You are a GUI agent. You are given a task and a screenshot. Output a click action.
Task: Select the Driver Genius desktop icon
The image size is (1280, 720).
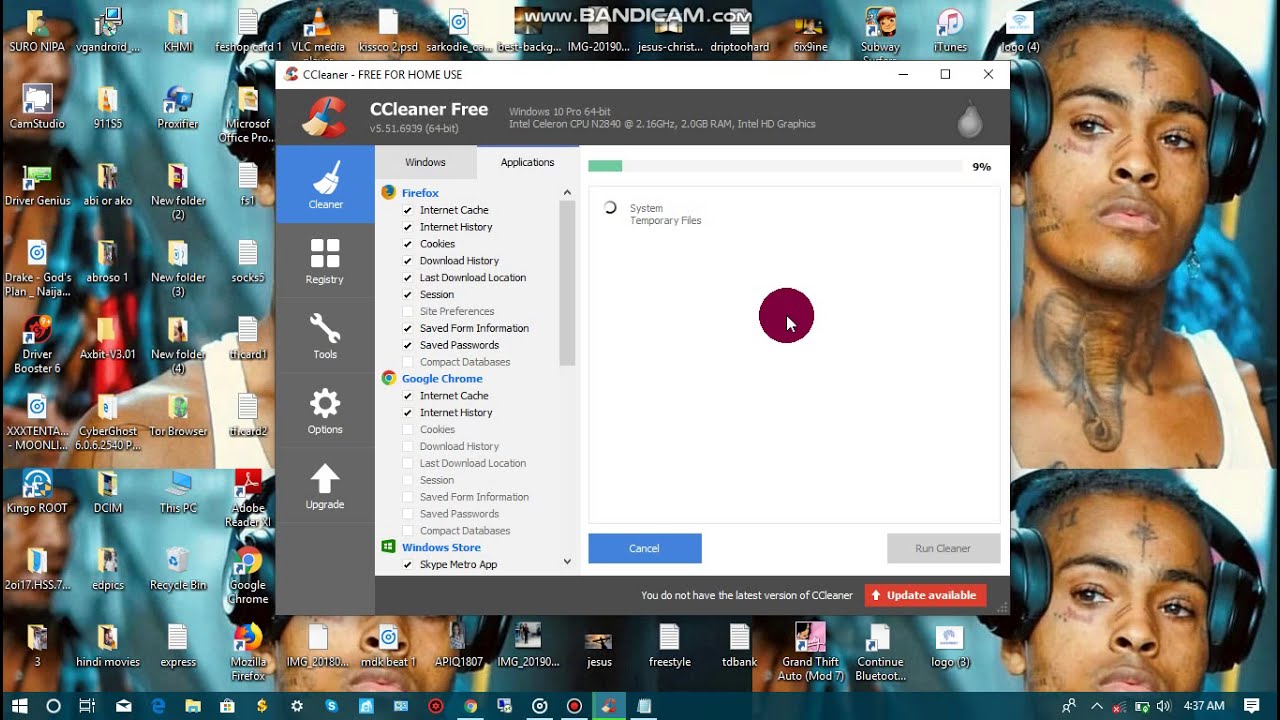coord(37,185)
